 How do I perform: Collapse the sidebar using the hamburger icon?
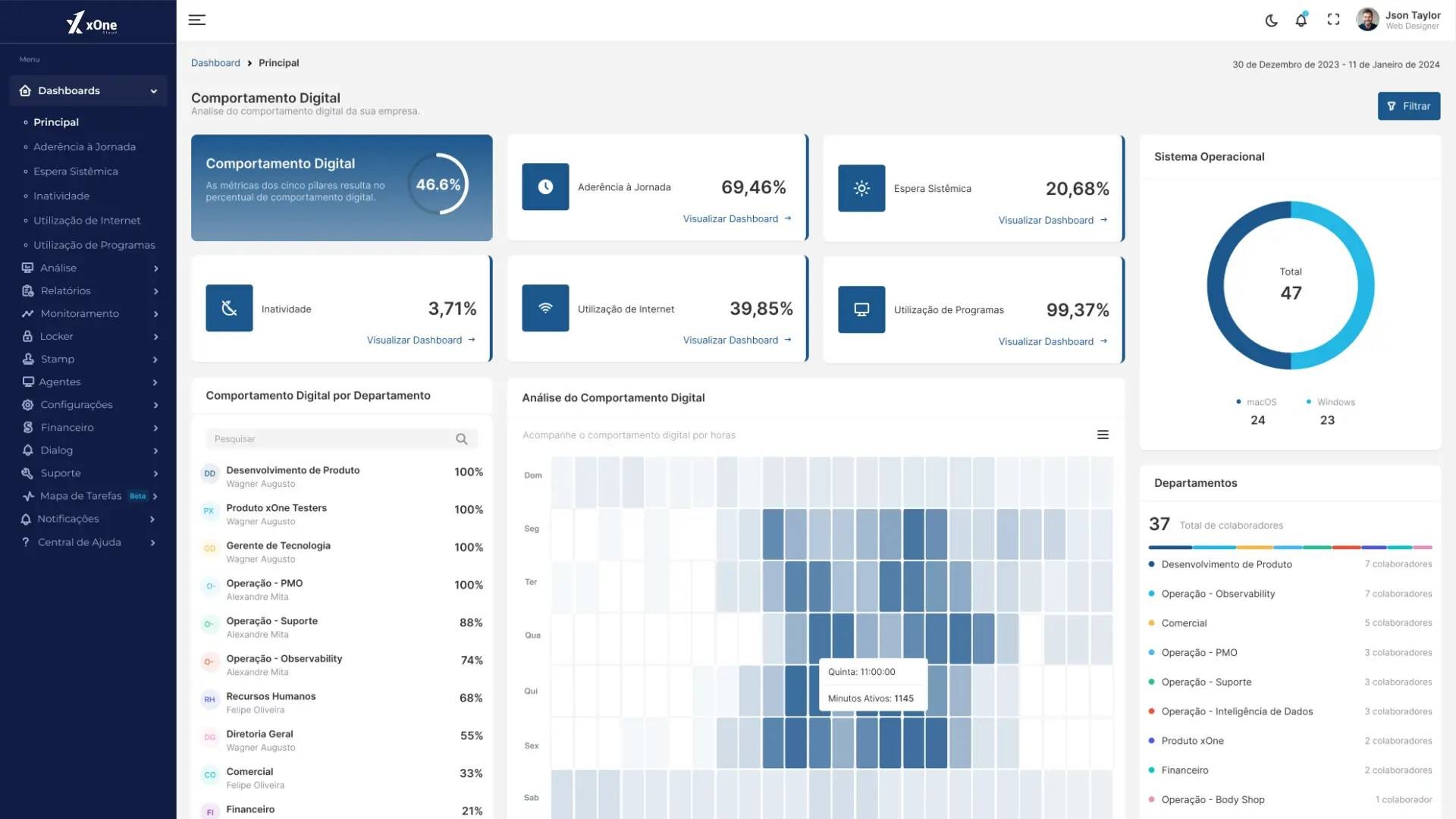(x=197, y=20)
